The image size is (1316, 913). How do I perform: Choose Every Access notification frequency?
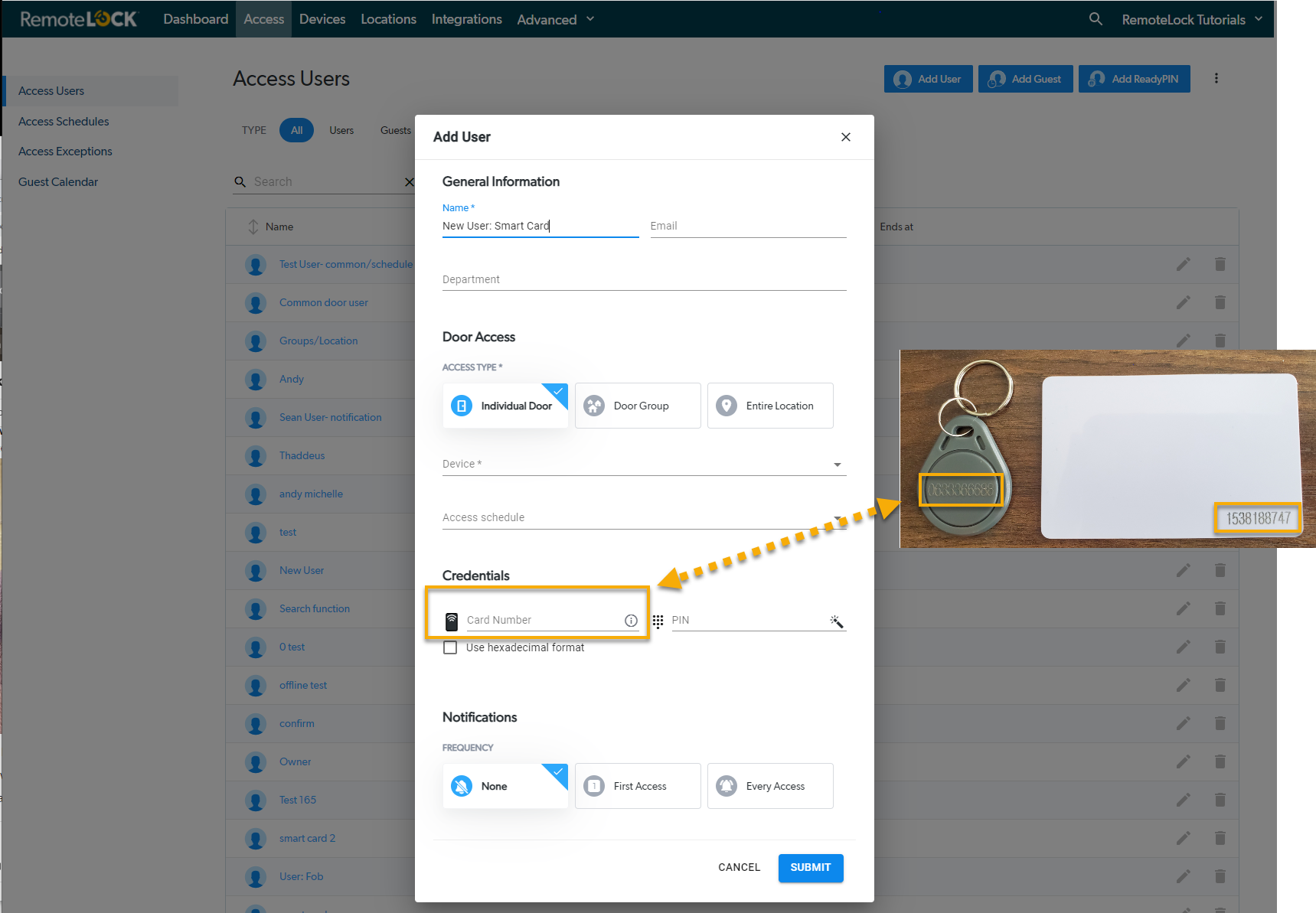pyautogui.click(x=769, y=785)
